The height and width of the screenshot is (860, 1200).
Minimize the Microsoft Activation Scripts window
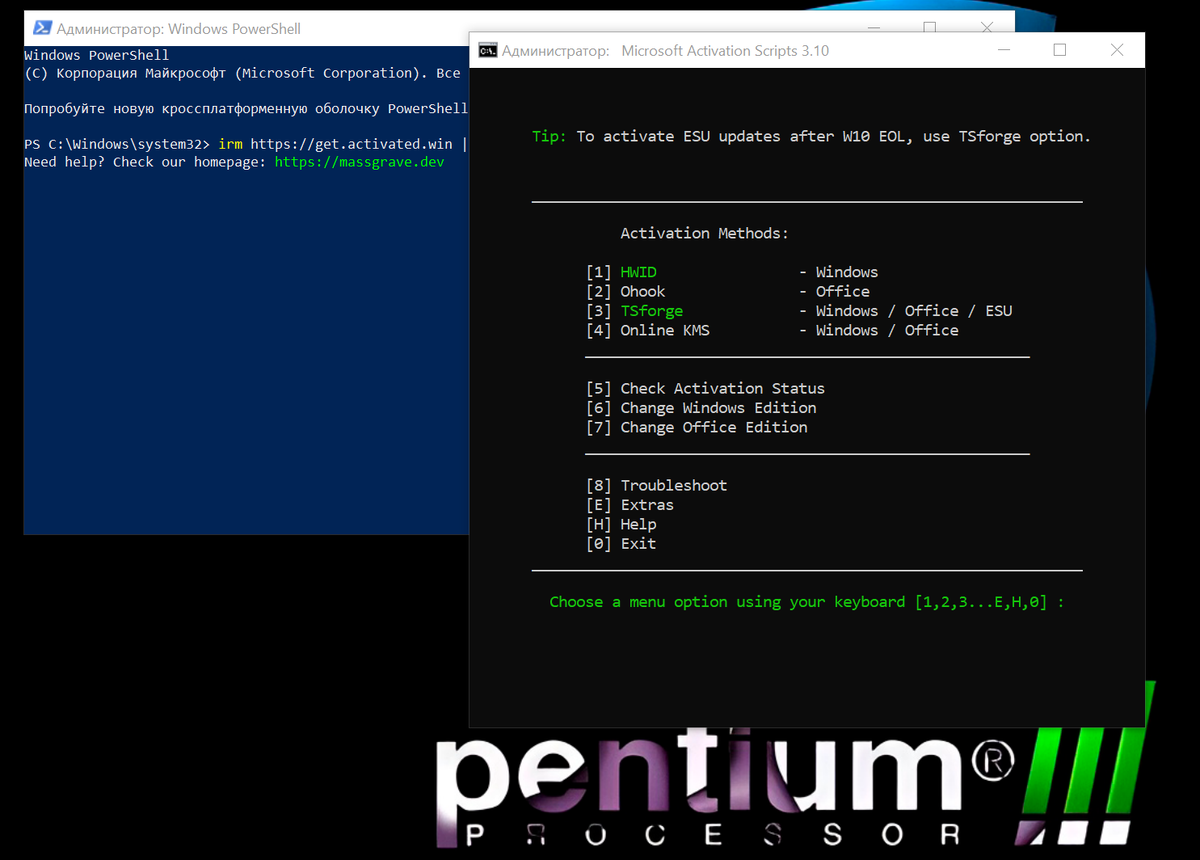pyautogui.click(x=1002, y=50)
